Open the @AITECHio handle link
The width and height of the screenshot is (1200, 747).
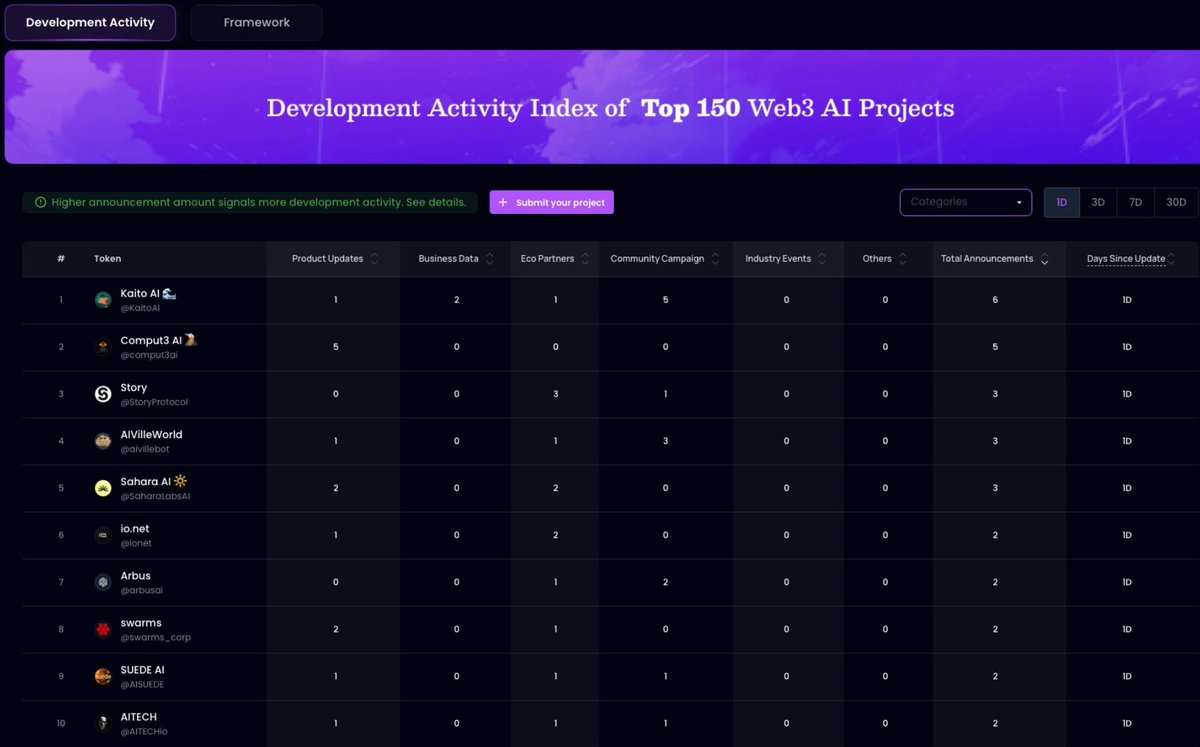(144, 731)
